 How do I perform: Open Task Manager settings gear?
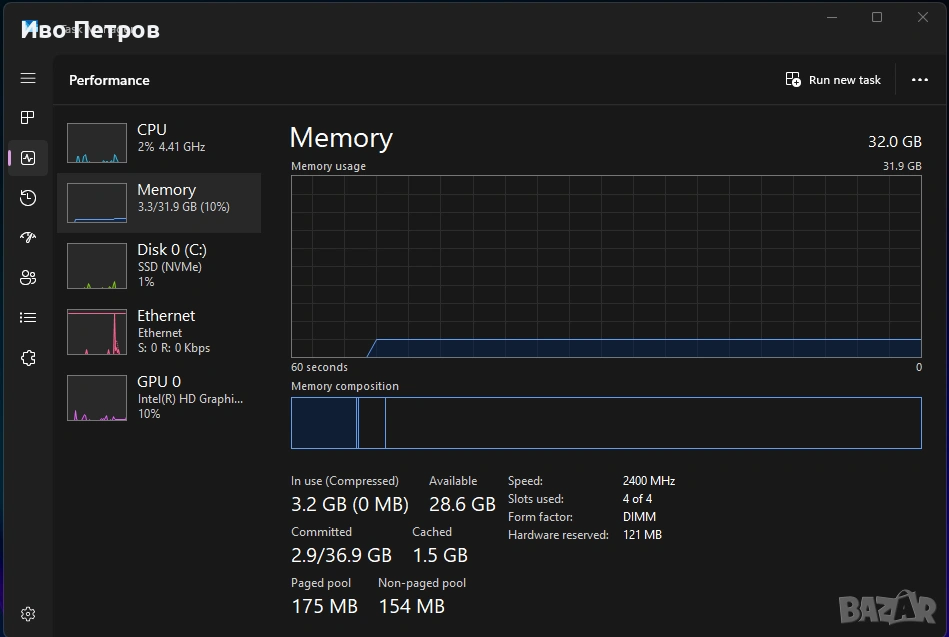[x=28, y=614]
